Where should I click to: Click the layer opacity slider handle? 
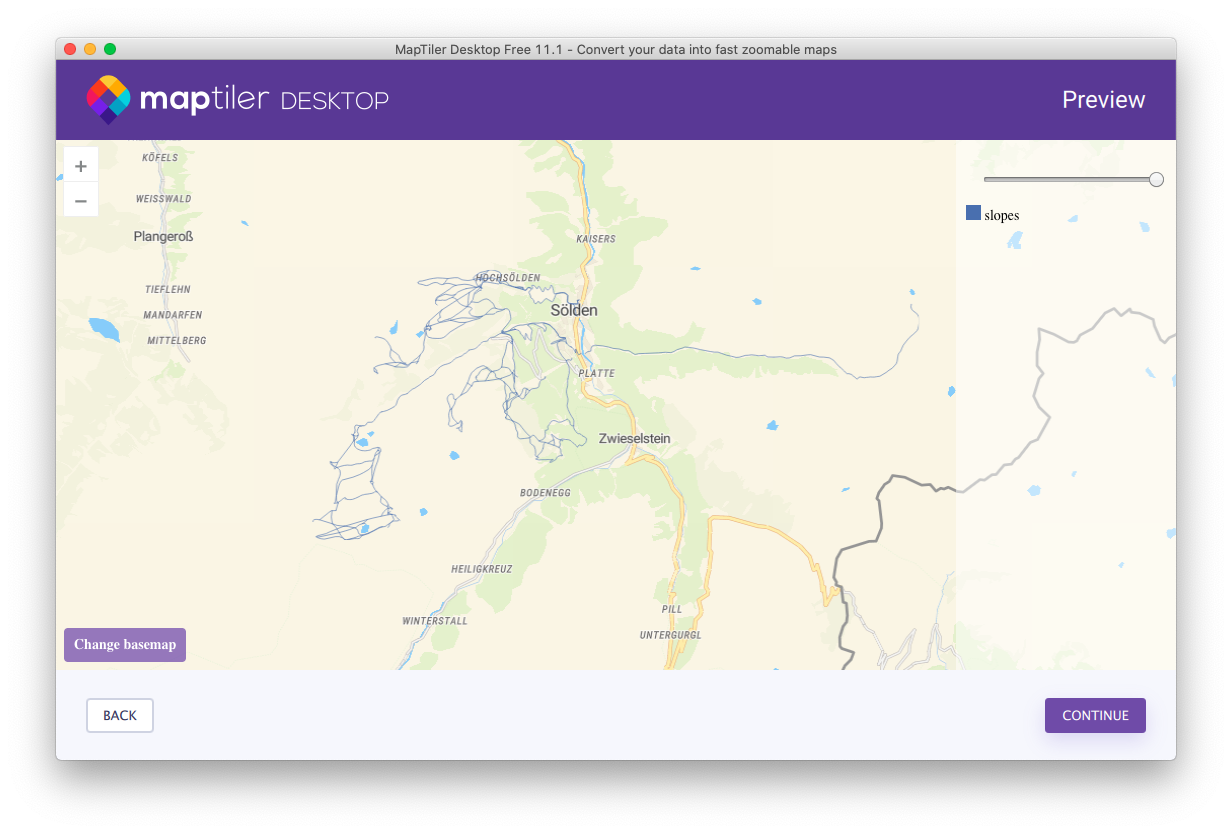pyautogui.click(x=1156, y=180)
